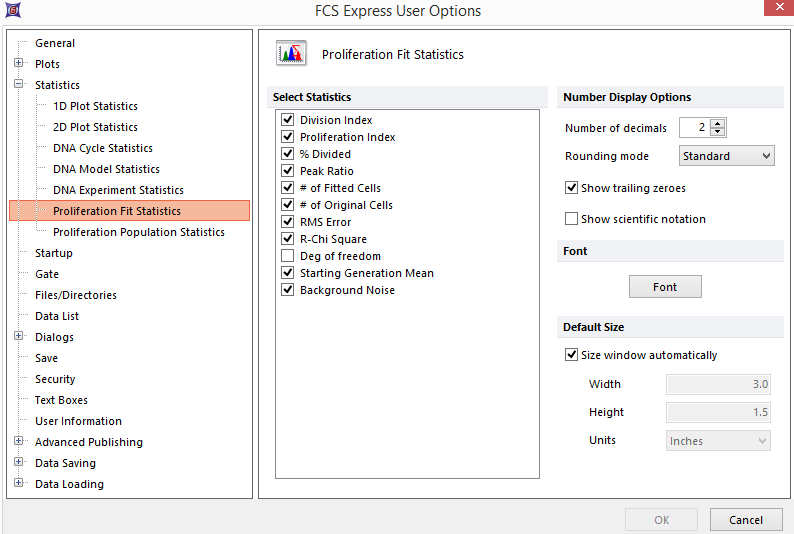The height and width of the screenshot is (534, 794).
Task: Open the Rounding mode dropdown
Action: [x=726, y=156]
